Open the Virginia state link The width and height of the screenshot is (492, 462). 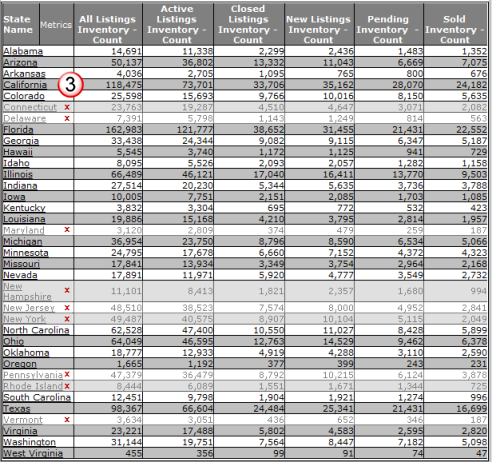[20, 431]
